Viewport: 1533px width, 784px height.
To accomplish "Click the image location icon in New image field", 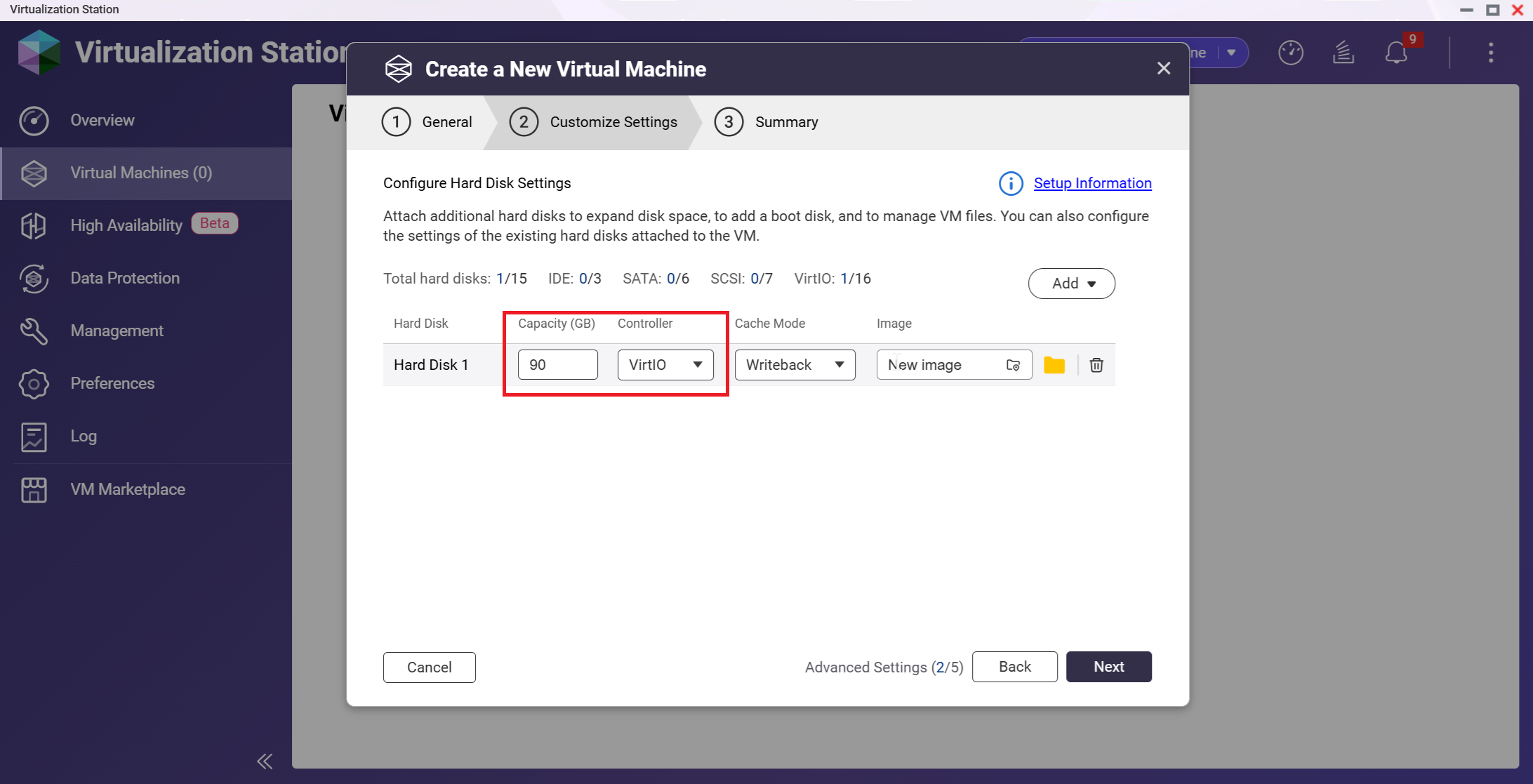I will point(1013,365).
